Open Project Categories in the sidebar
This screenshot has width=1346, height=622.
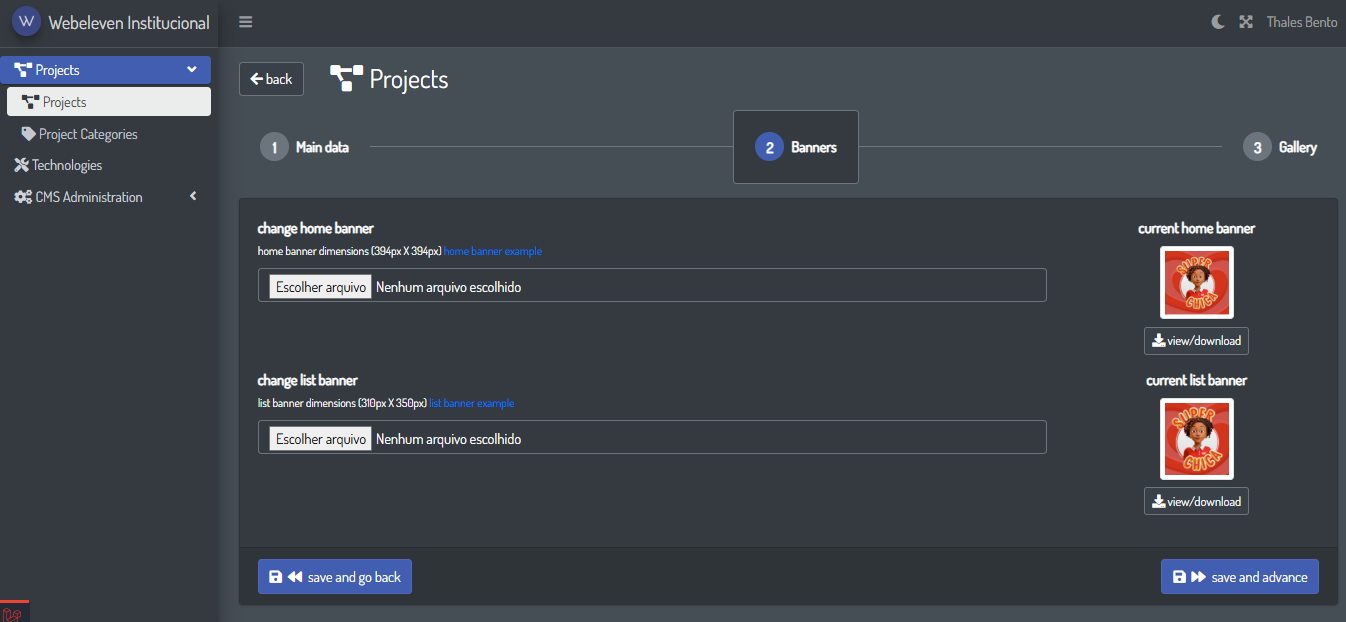pyautogui.click(x=88, y=134)
